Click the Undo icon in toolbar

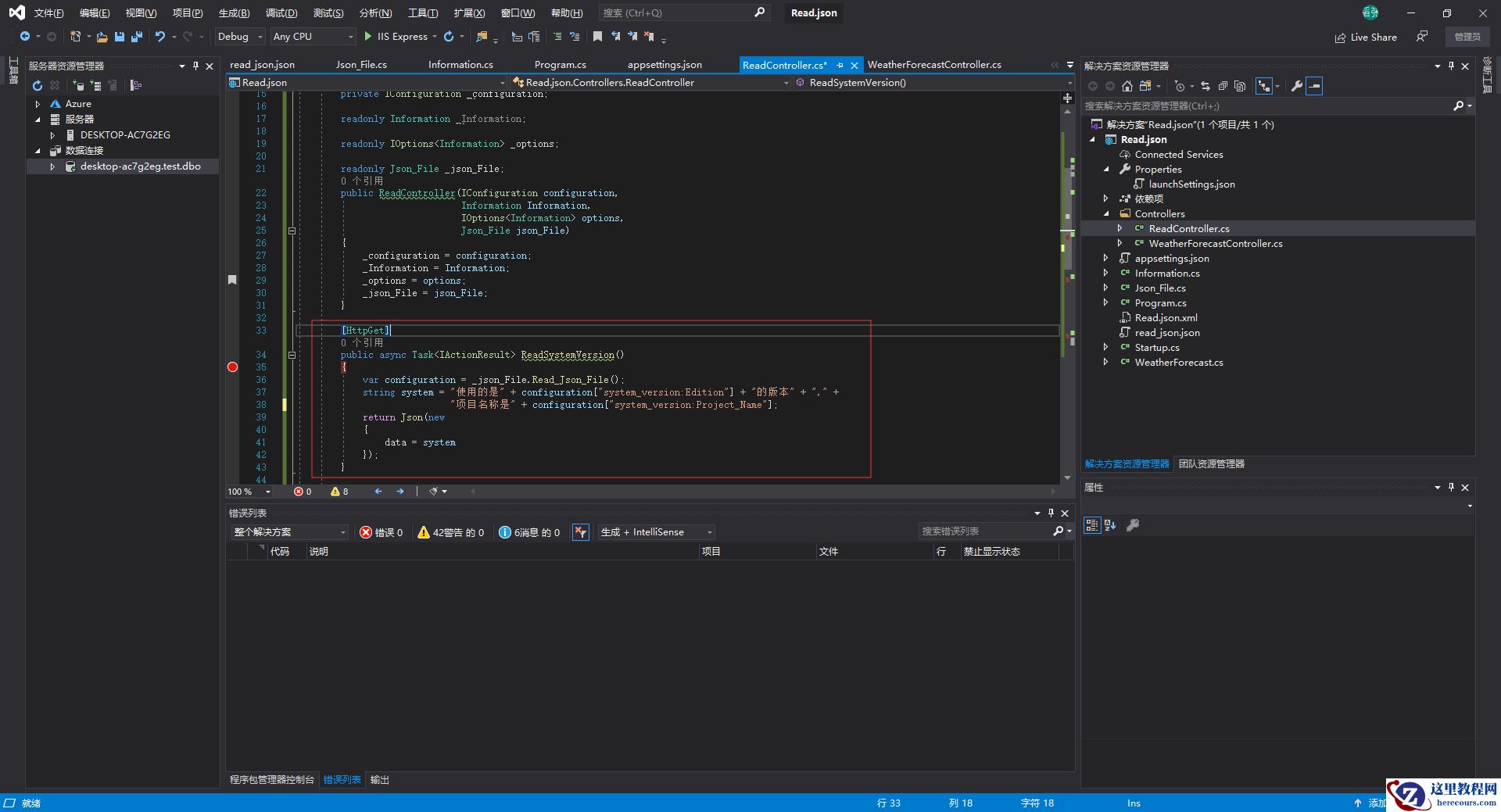coord(160,37)
